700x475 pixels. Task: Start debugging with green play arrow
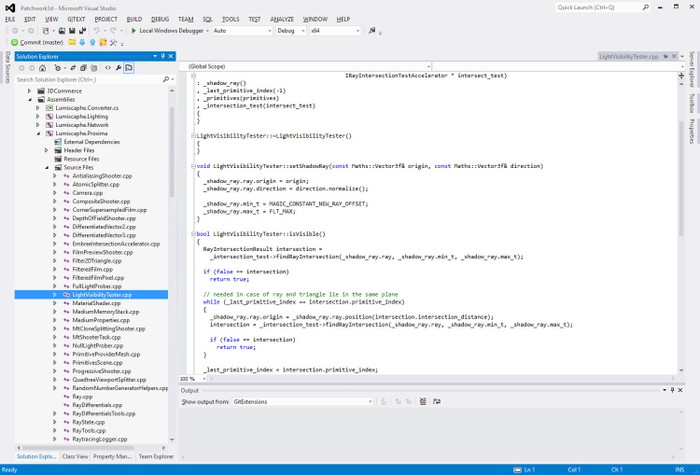134,31
